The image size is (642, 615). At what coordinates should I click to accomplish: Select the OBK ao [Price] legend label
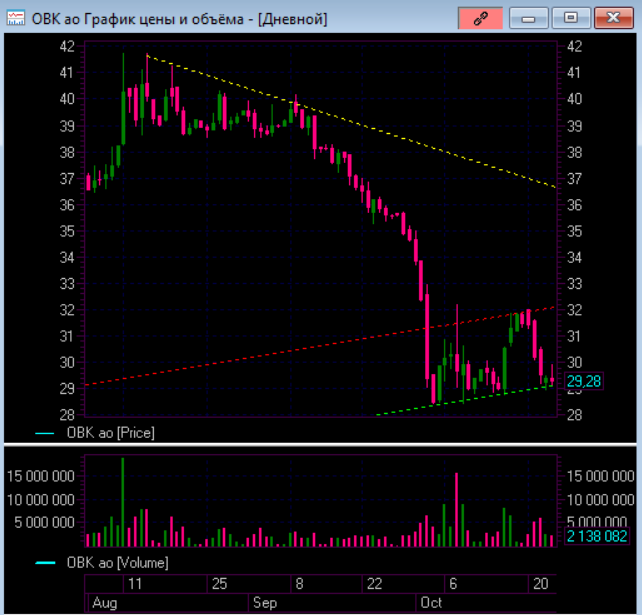tap(111, 433)
